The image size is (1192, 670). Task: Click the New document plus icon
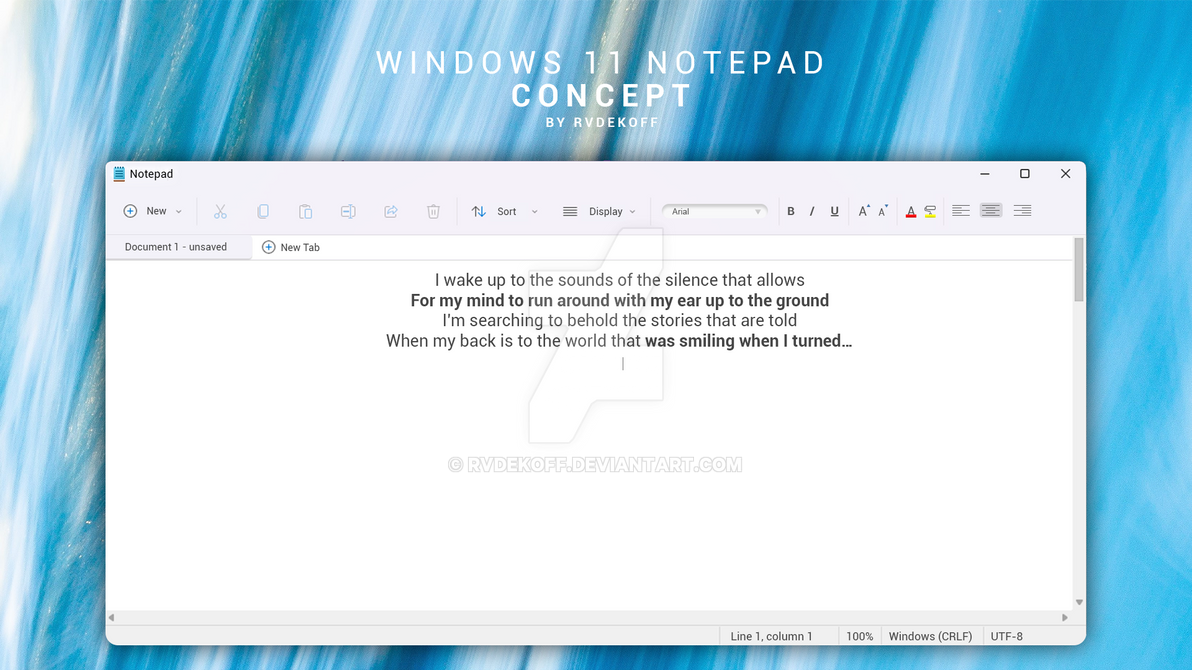click(130, 211)
